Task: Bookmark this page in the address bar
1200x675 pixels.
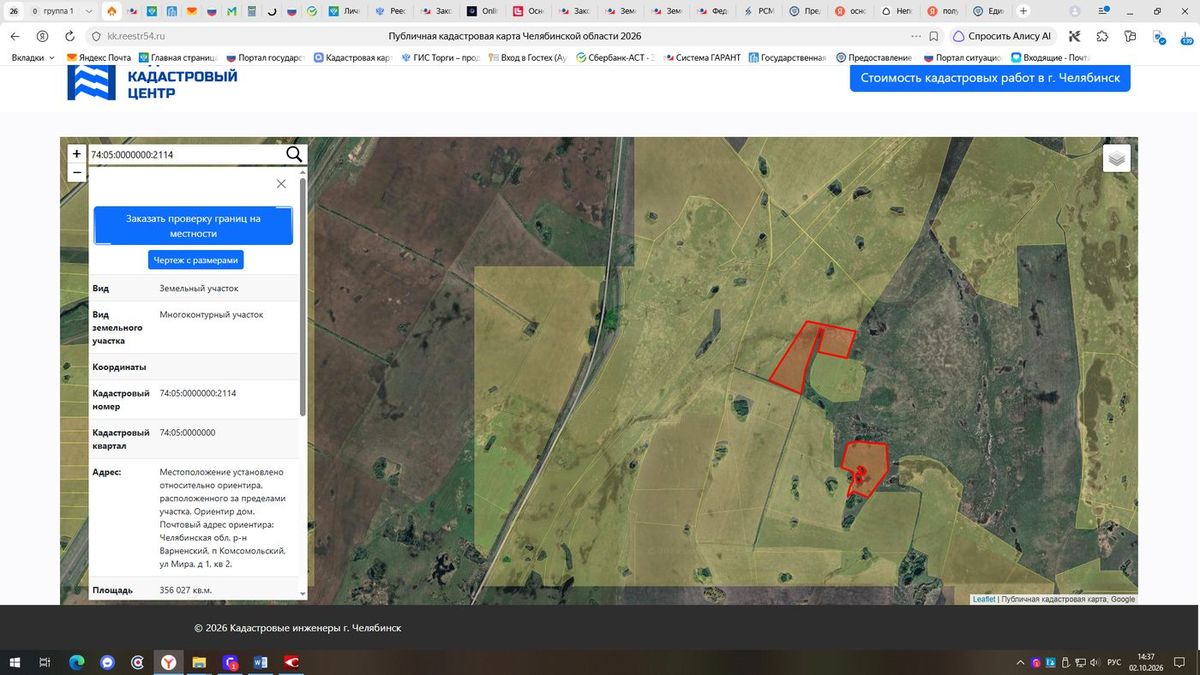Action: click(933, 36)
